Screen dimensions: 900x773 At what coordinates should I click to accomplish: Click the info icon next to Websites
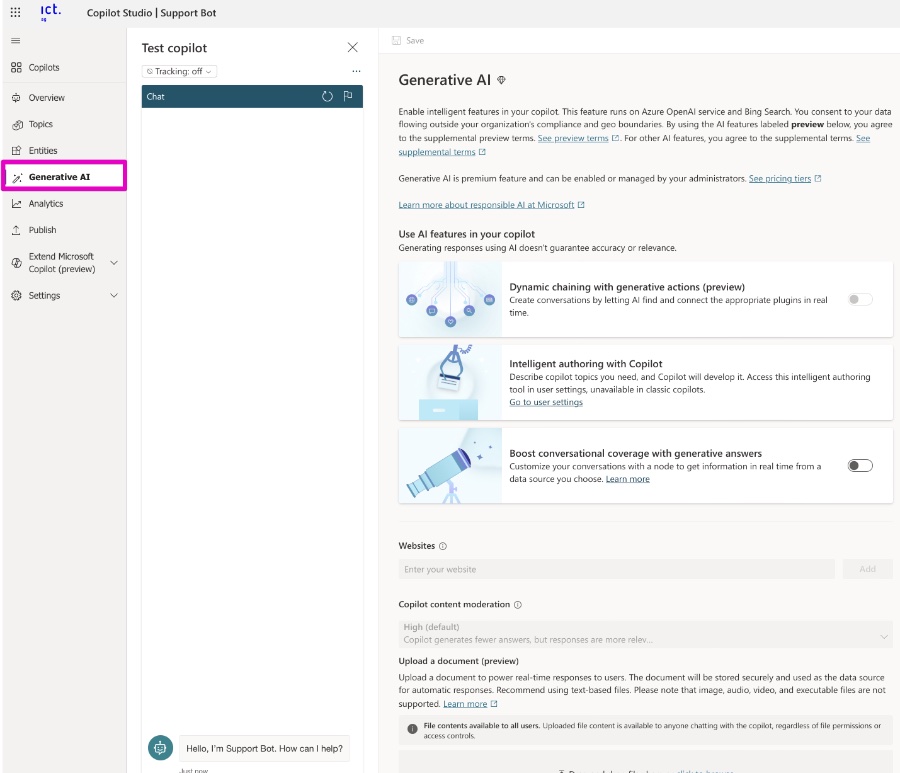pyautogui.click(x=443, y=546)
